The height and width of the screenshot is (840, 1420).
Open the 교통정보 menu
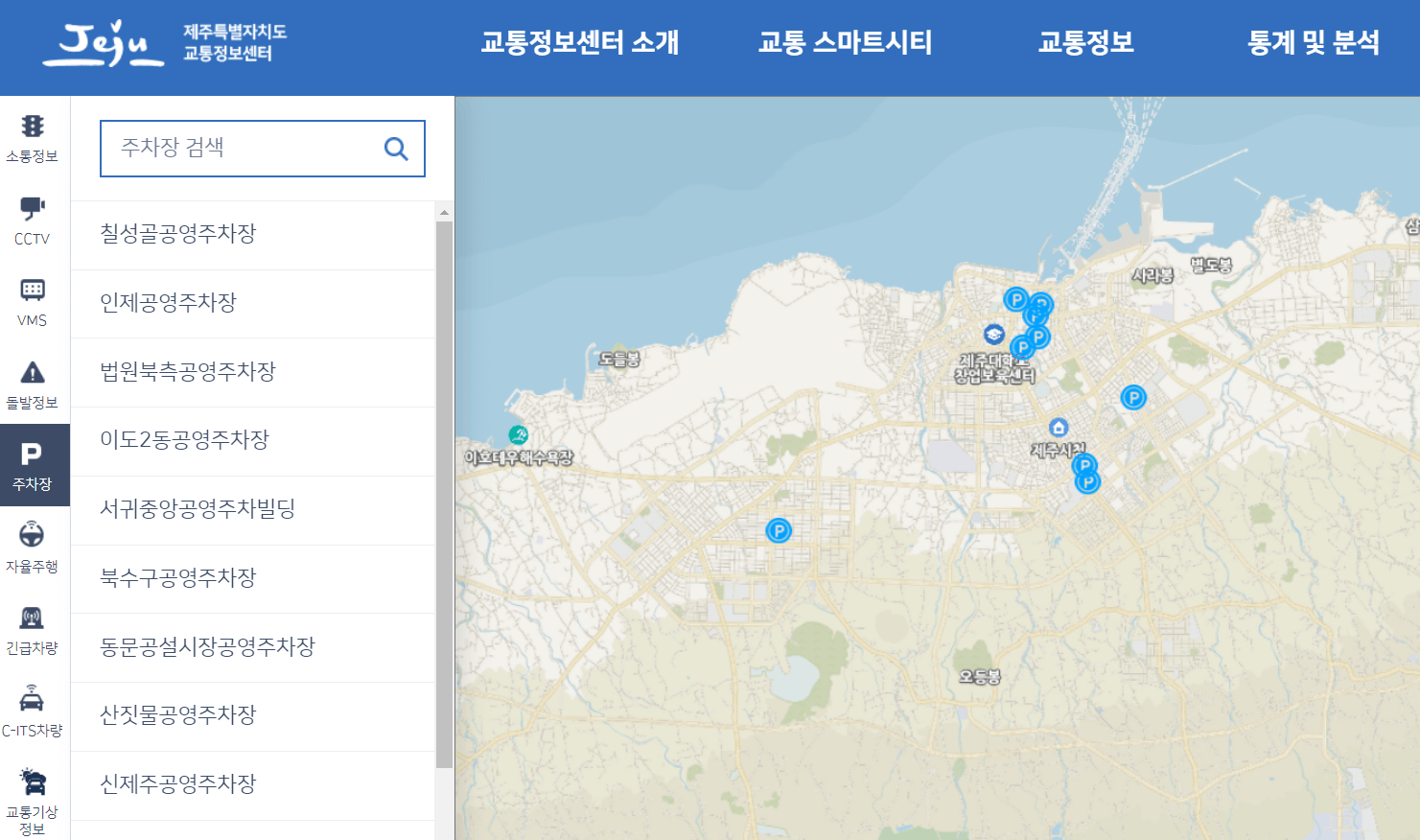click(1084, 42)
